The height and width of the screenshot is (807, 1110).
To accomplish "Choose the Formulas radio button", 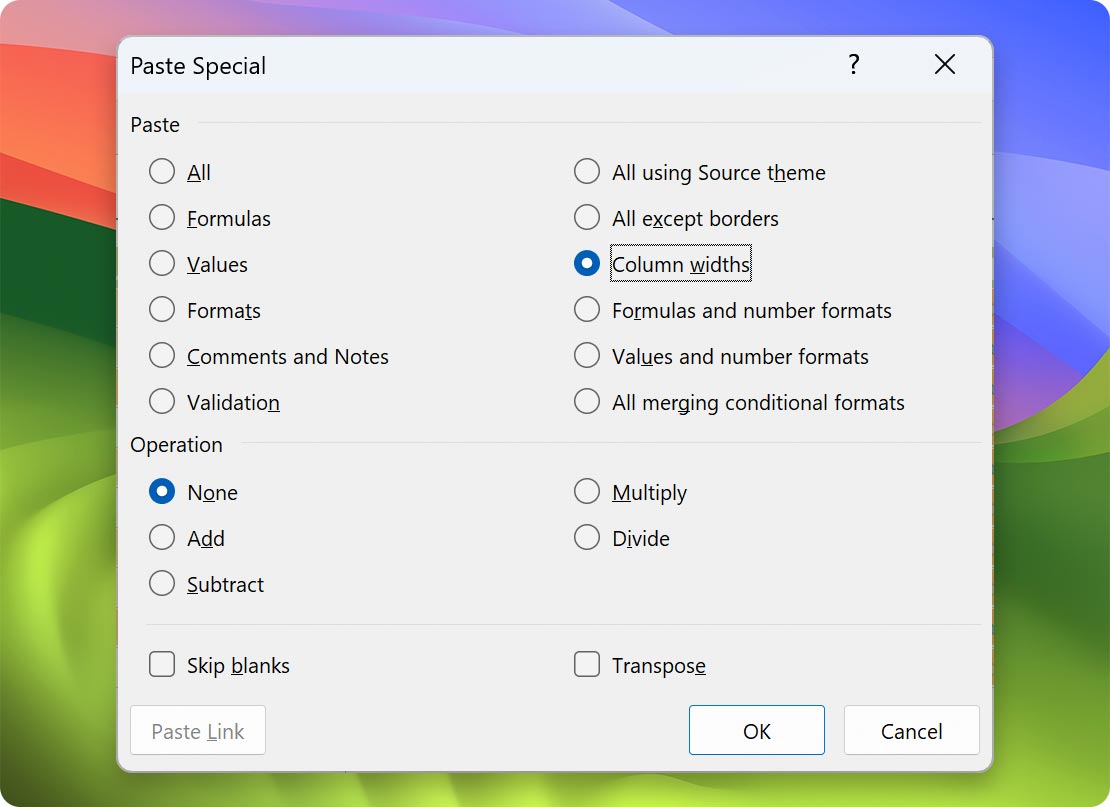I will 162,218.
